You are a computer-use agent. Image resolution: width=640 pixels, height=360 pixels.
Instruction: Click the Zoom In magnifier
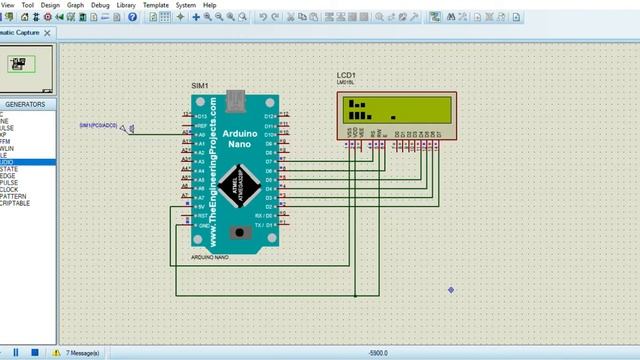[x=208, y=17]
